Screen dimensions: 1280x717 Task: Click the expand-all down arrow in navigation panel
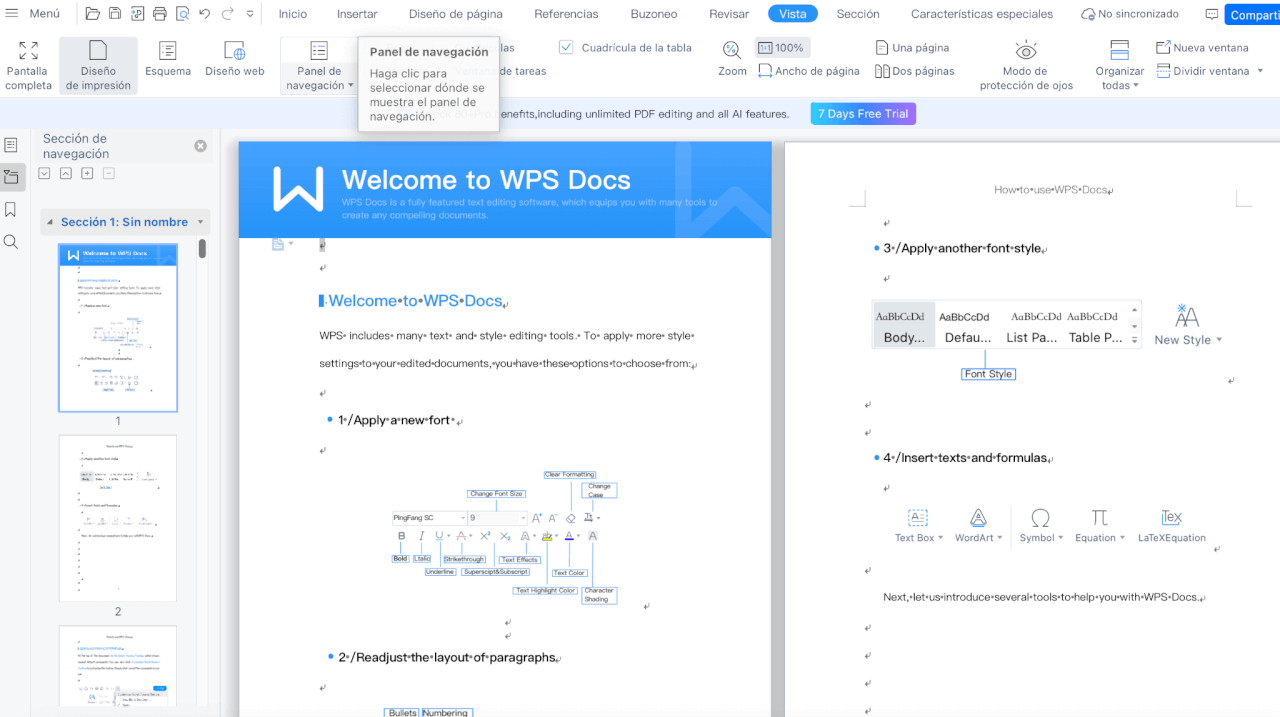(x=43, y=173)
